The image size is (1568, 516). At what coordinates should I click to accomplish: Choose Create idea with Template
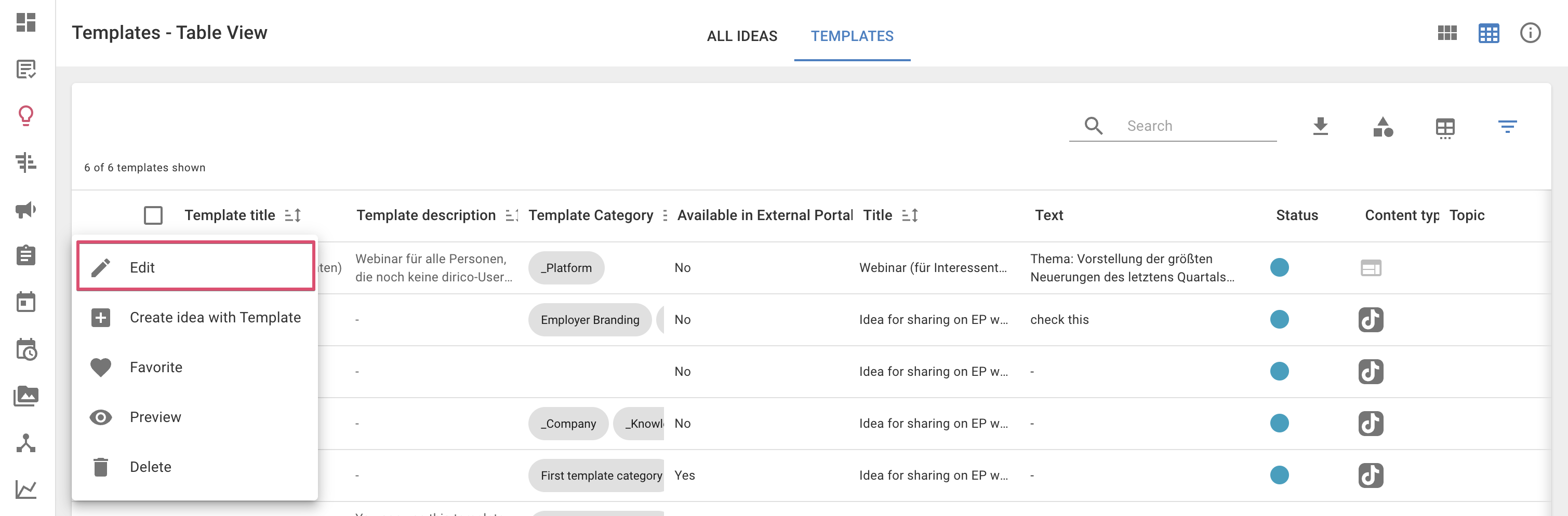pos(195,317)
